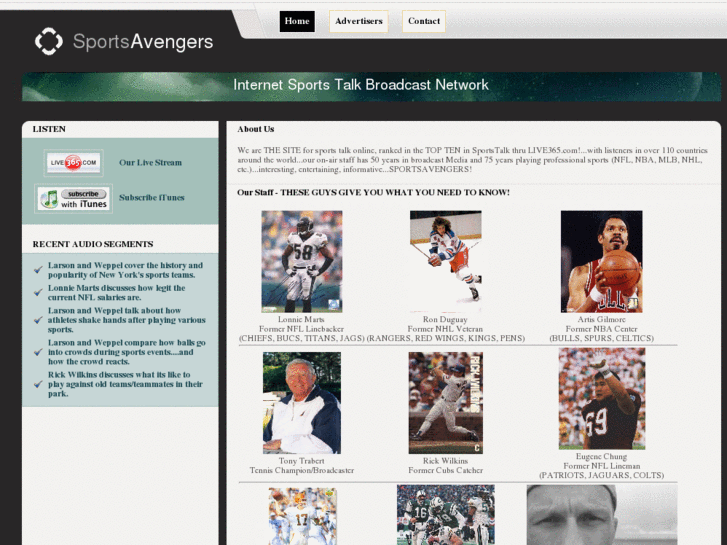Click the Lonnie Marts name caption
The width and height of the screenshot is (727, 545).
click(301, 319)
